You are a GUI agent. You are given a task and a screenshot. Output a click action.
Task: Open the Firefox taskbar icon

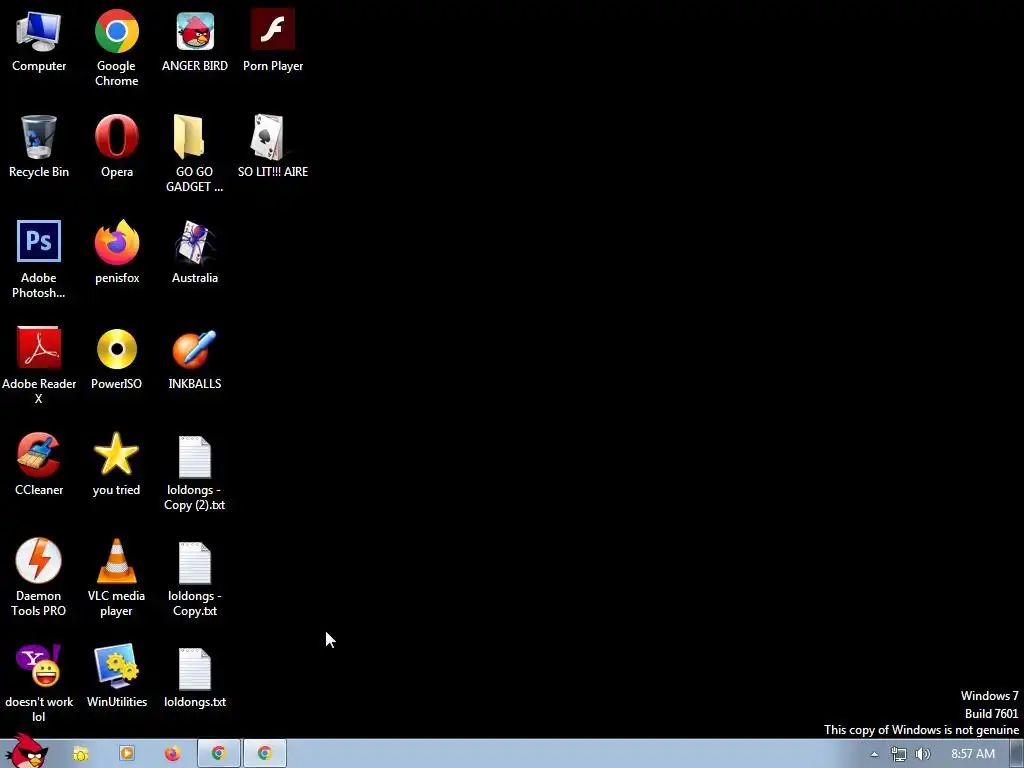point(172,754)
